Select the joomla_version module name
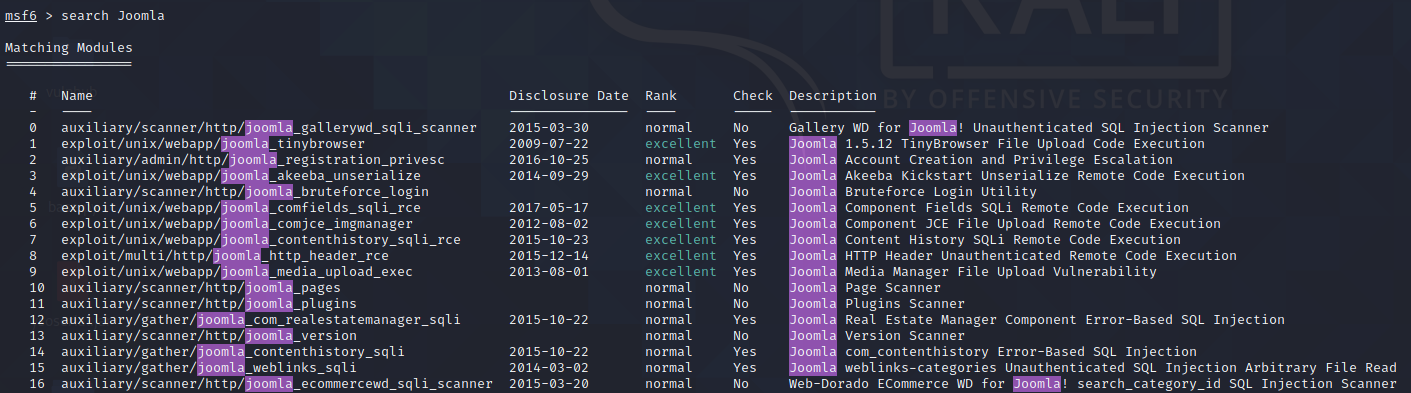 (x=209, y=336)
